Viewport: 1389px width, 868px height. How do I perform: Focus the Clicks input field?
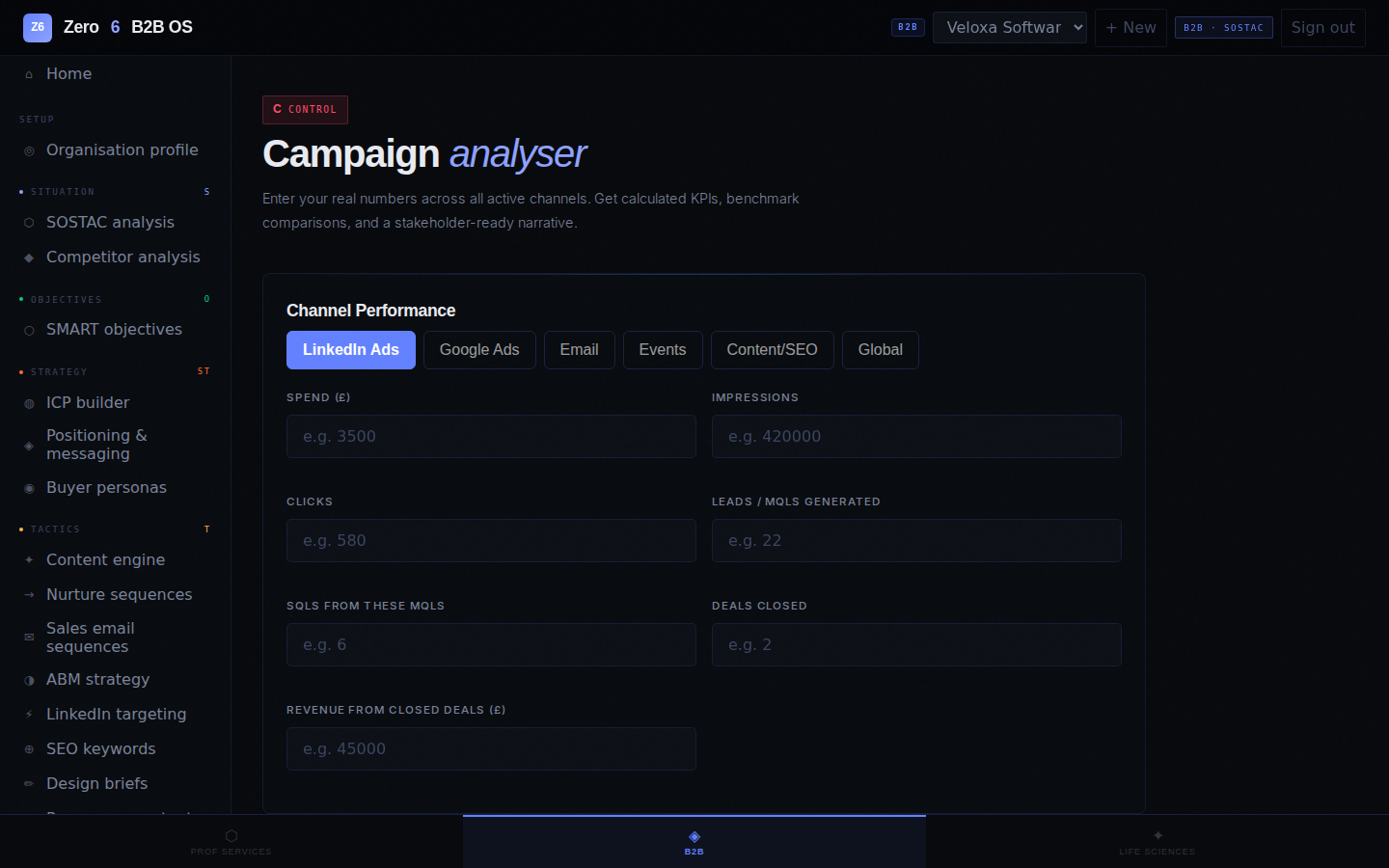(x=491, y=541)
